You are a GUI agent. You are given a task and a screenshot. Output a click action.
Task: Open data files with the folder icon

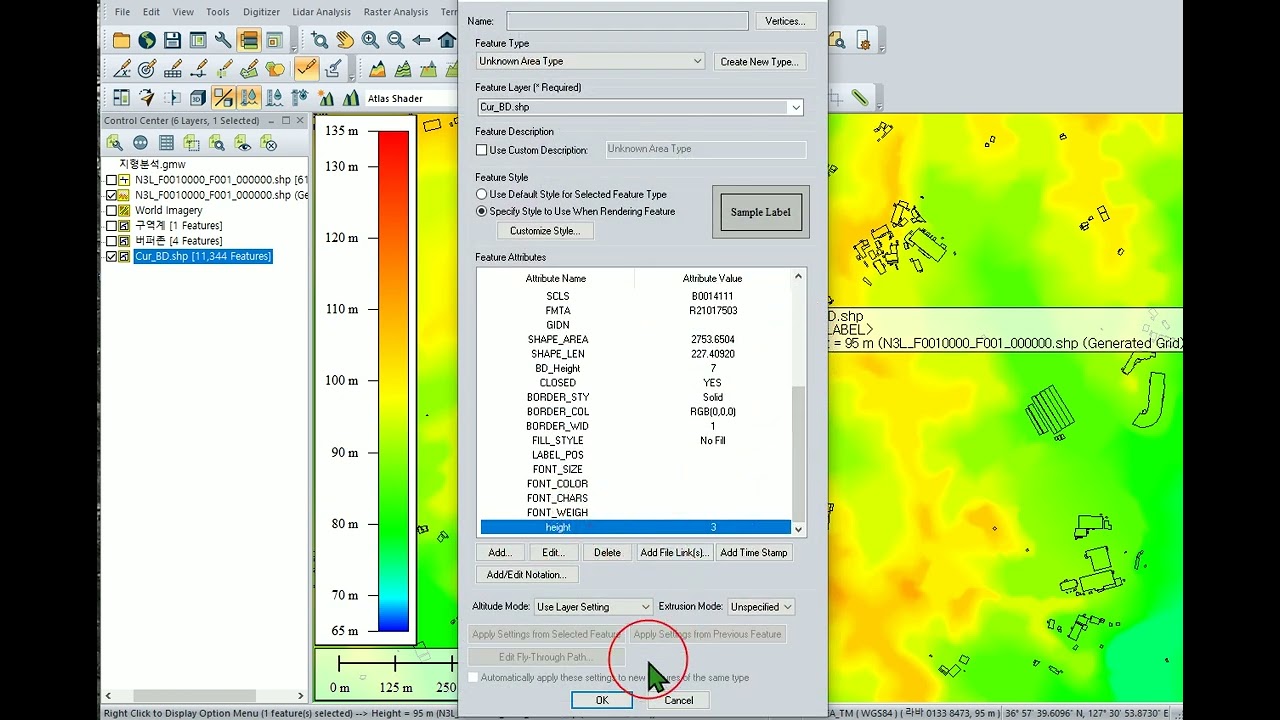tap(121, 40)
